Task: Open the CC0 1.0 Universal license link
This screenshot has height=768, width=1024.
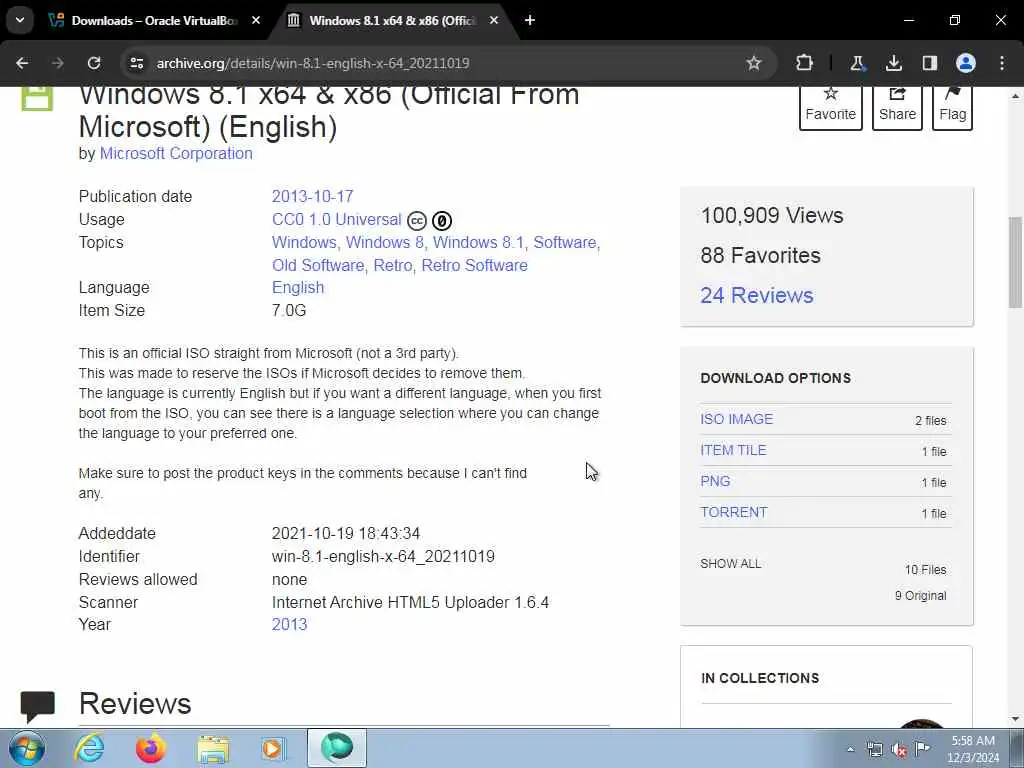Action: pos(336,219)
